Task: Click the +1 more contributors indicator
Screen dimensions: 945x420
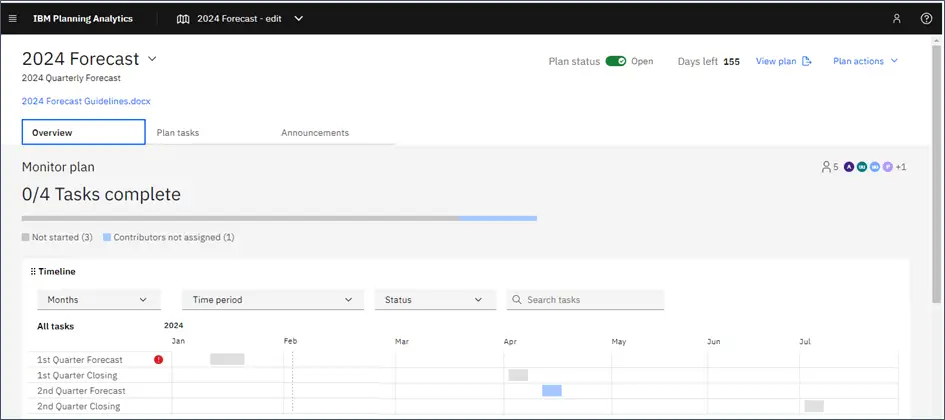Action: tap(901, 167)
